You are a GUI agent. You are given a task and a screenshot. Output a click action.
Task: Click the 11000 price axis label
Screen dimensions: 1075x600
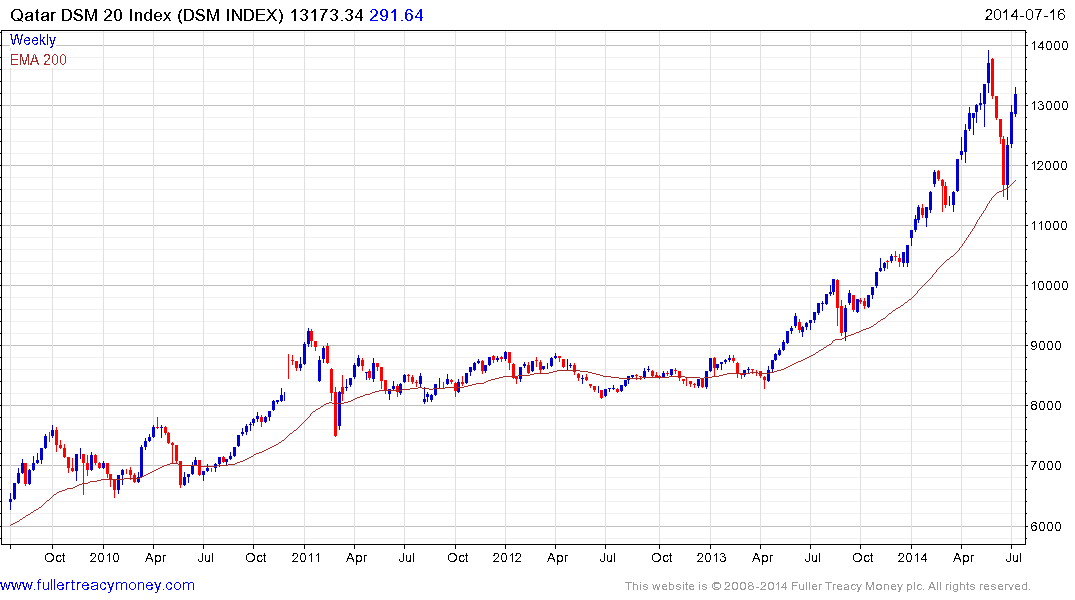tap(1050, 226)
